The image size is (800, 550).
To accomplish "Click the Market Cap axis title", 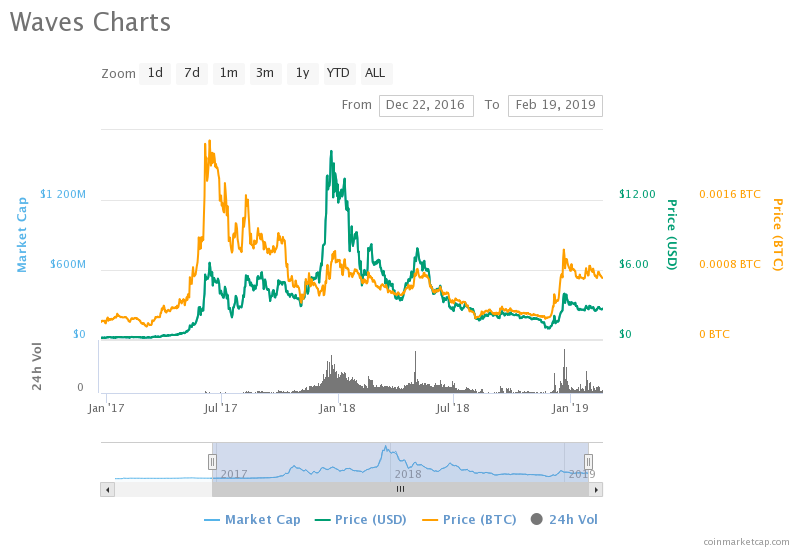I will 21,235.
